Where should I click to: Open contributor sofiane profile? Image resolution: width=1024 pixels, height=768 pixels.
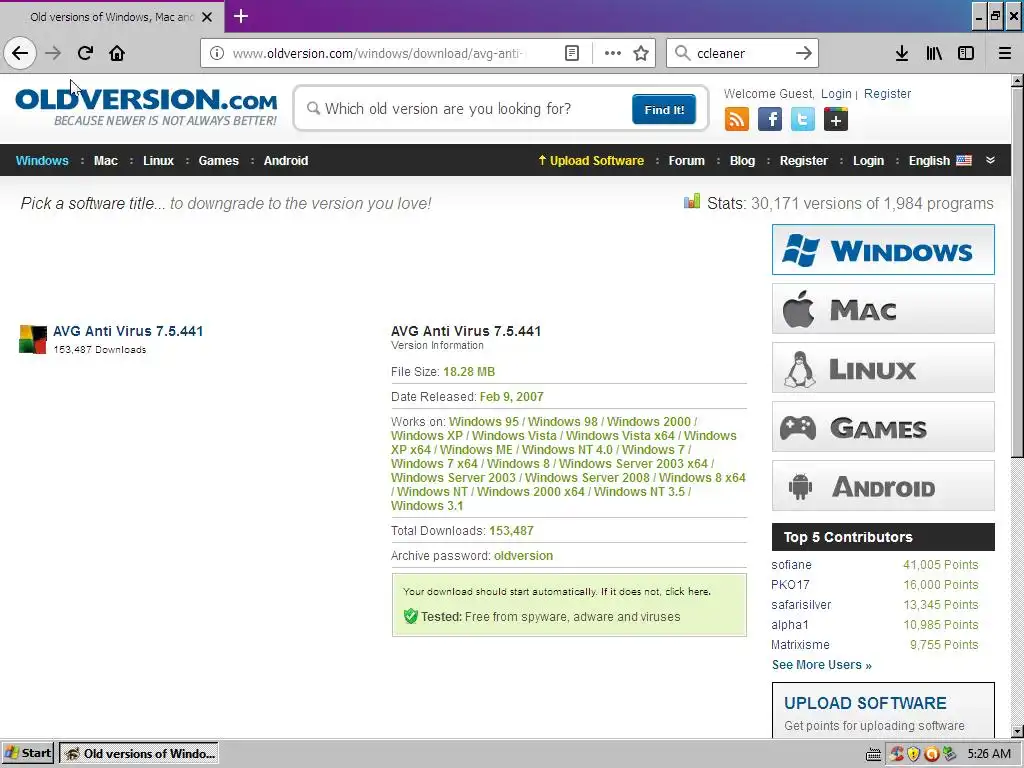click(792, 565)
